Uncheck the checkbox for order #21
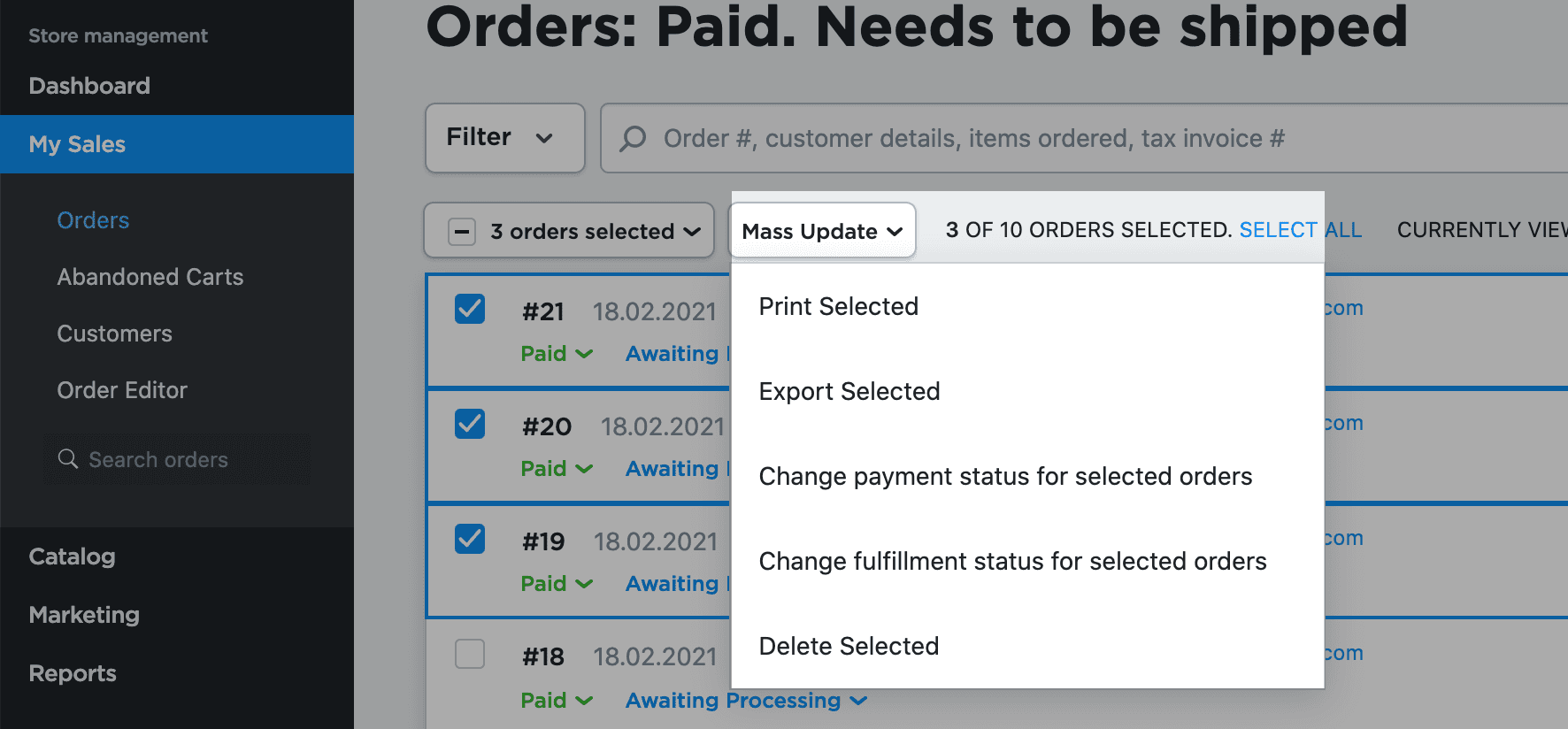 click(x=470, y=310)
